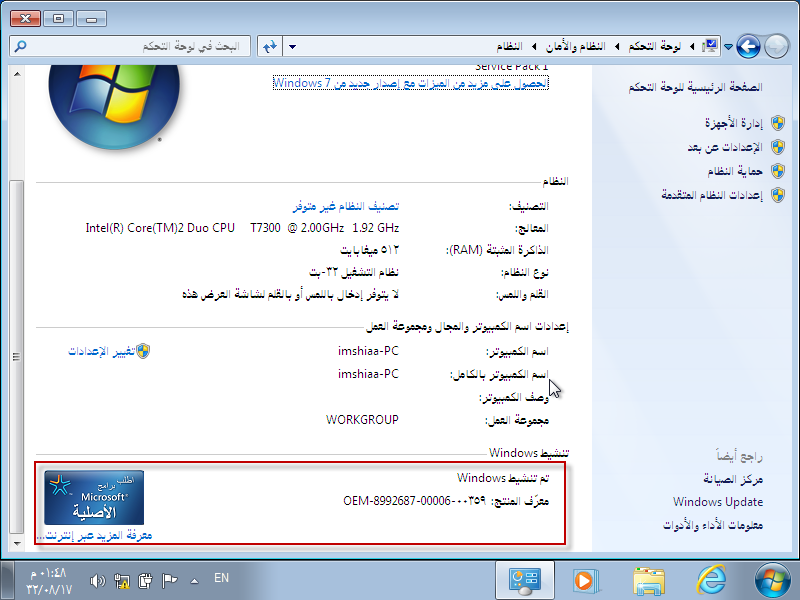800x600 pixels.
Task: Click the scrollbar up arrow
Action: point(17,74)
